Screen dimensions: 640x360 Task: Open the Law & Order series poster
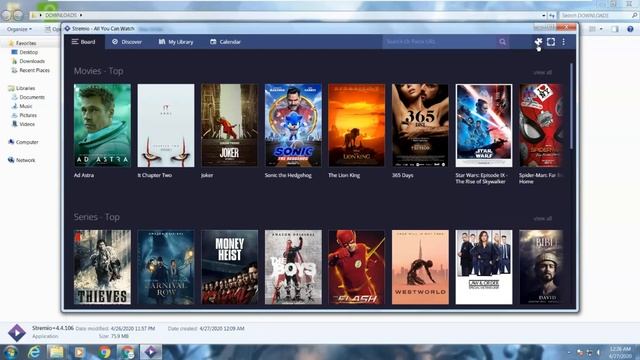(484, 267)
